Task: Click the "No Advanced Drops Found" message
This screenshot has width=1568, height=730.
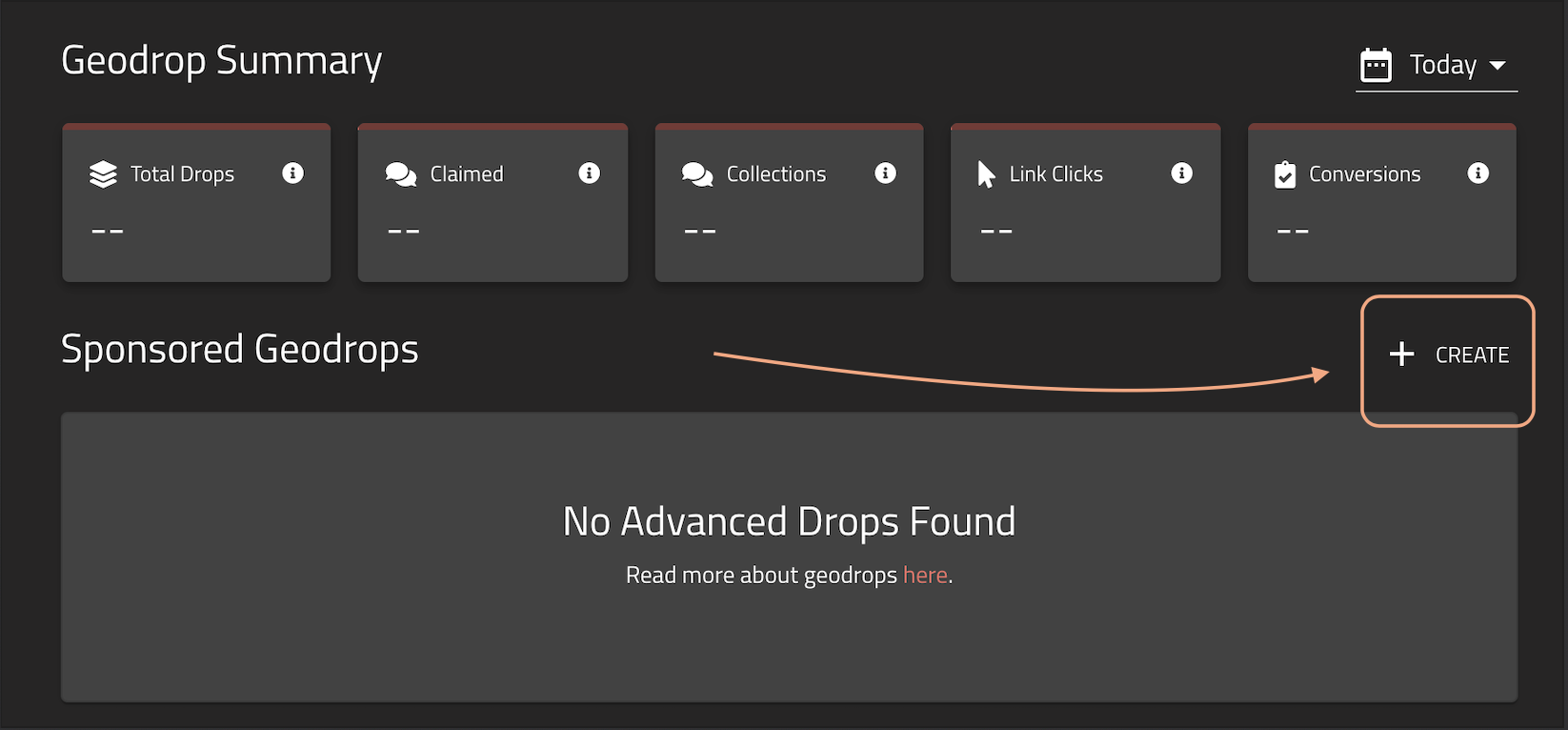Action: [789, 521]
